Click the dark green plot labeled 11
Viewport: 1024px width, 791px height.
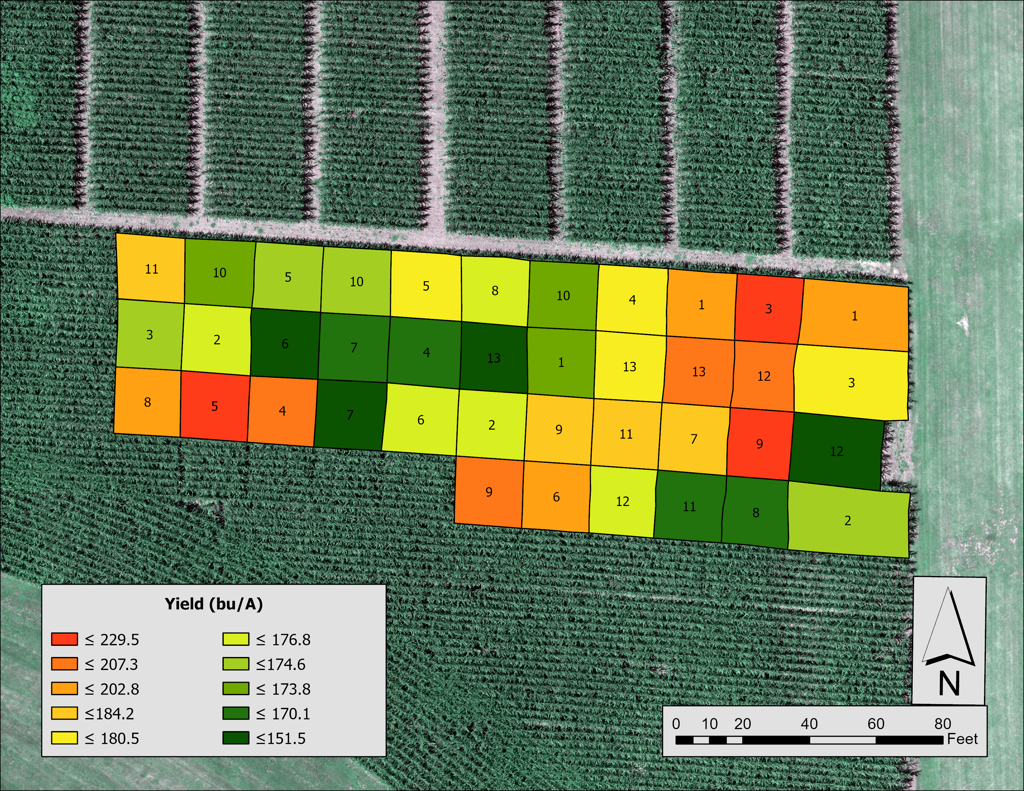pyautogui.click(x=690, y=506)
